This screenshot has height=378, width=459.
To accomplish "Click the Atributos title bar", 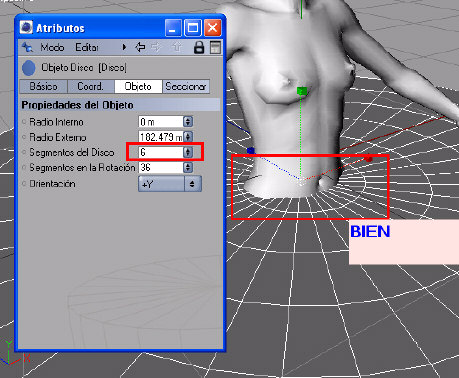I will click(120, 28).
